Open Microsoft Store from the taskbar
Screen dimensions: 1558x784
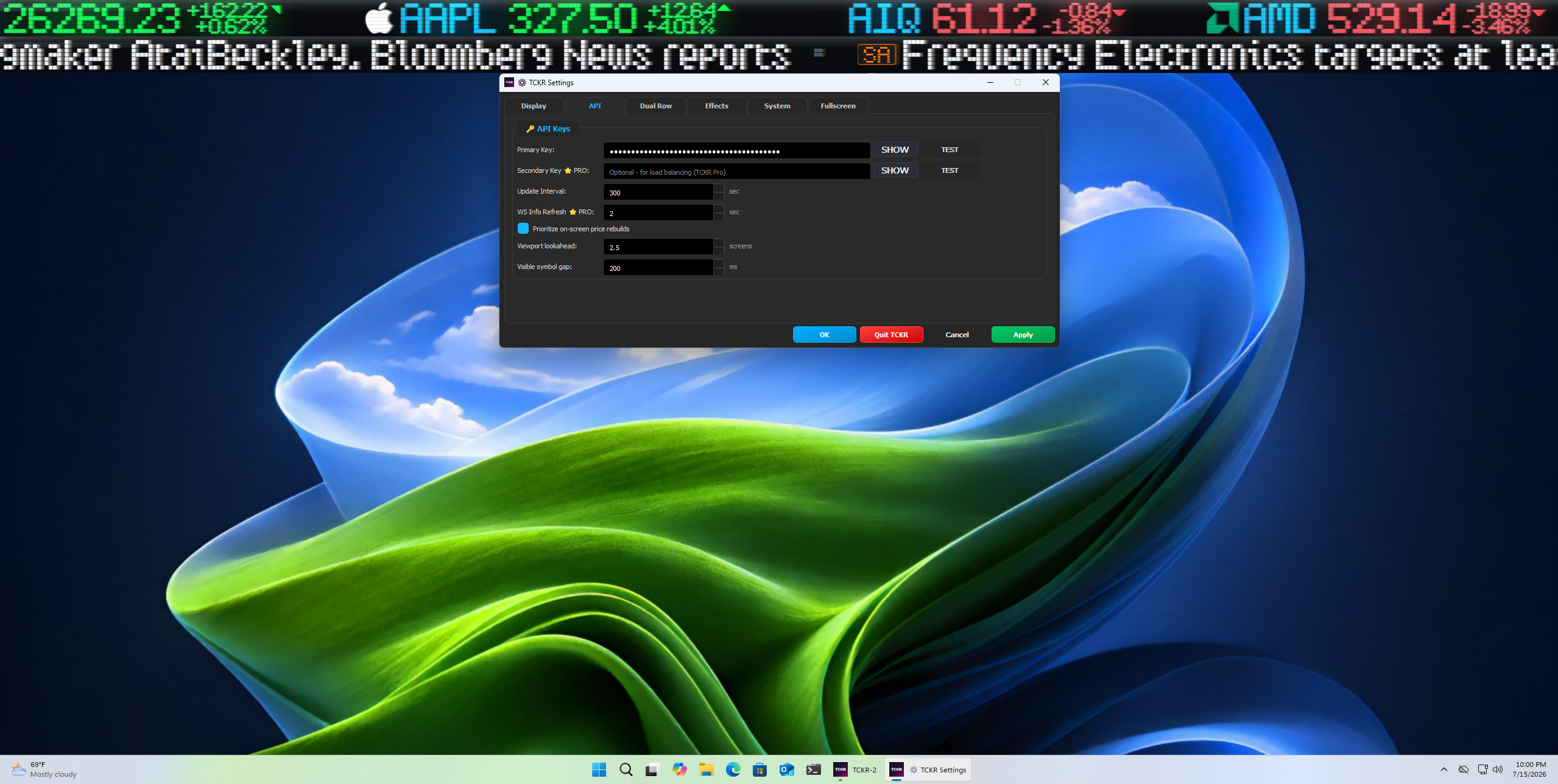(760, 769)
